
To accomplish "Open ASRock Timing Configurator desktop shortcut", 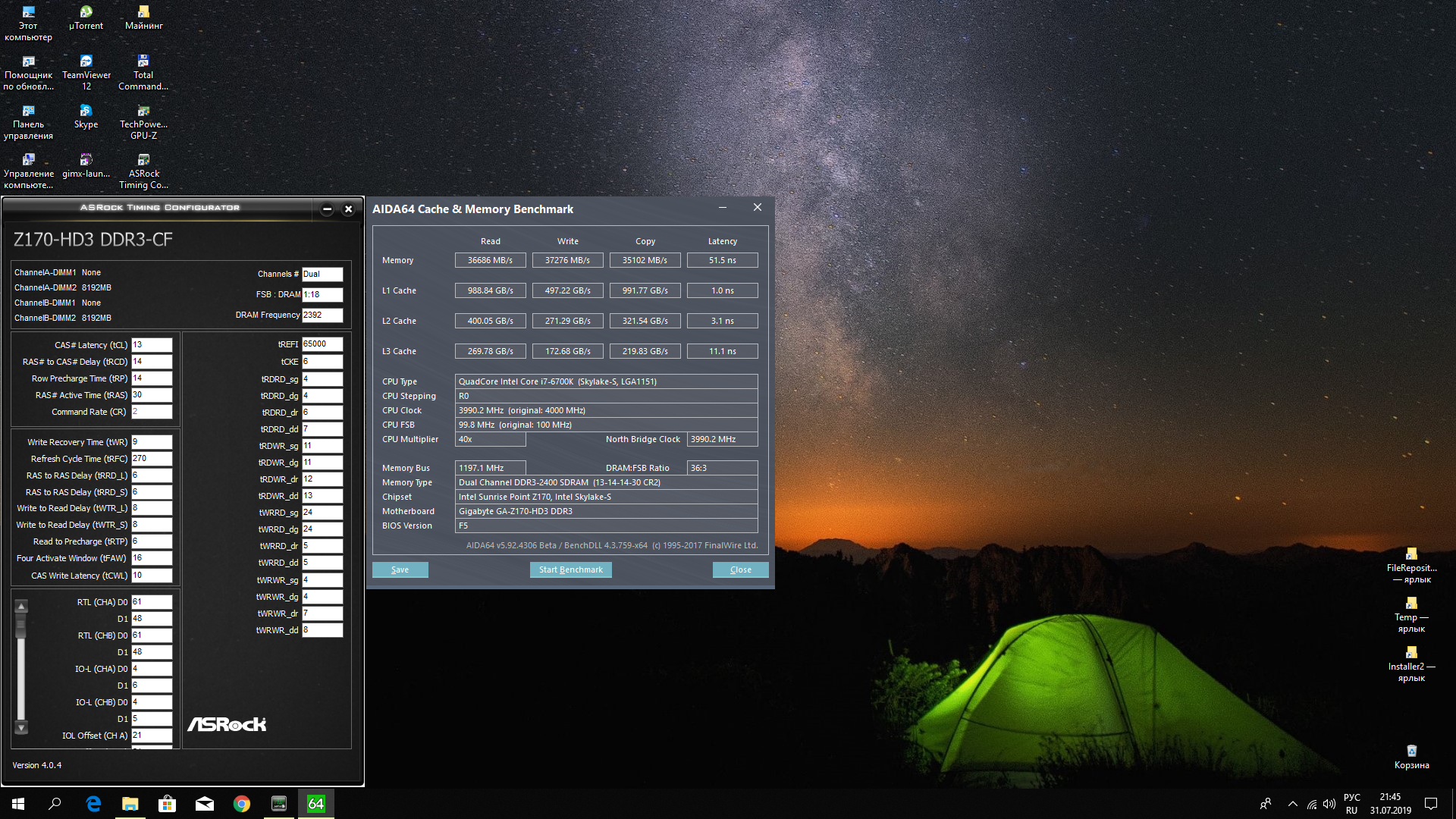I will coord(143,165).
